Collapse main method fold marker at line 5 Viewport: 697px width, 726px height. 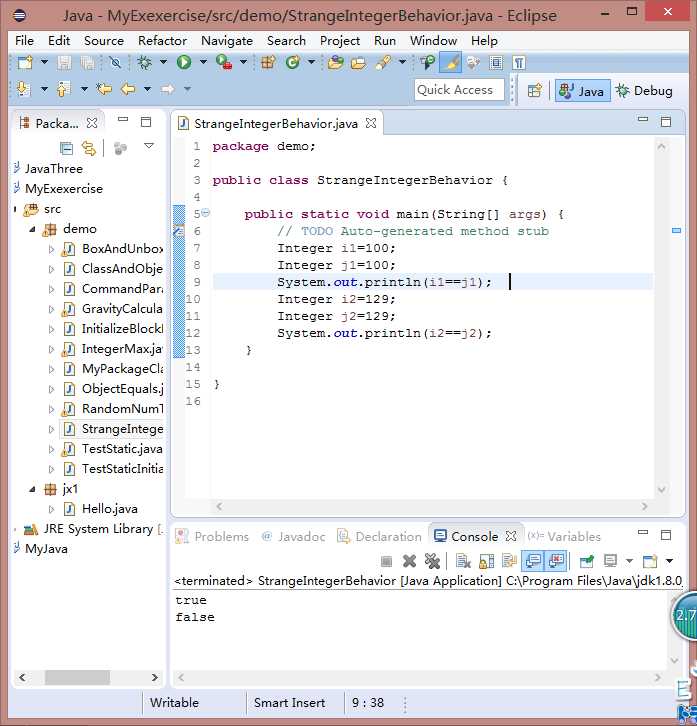206,213
